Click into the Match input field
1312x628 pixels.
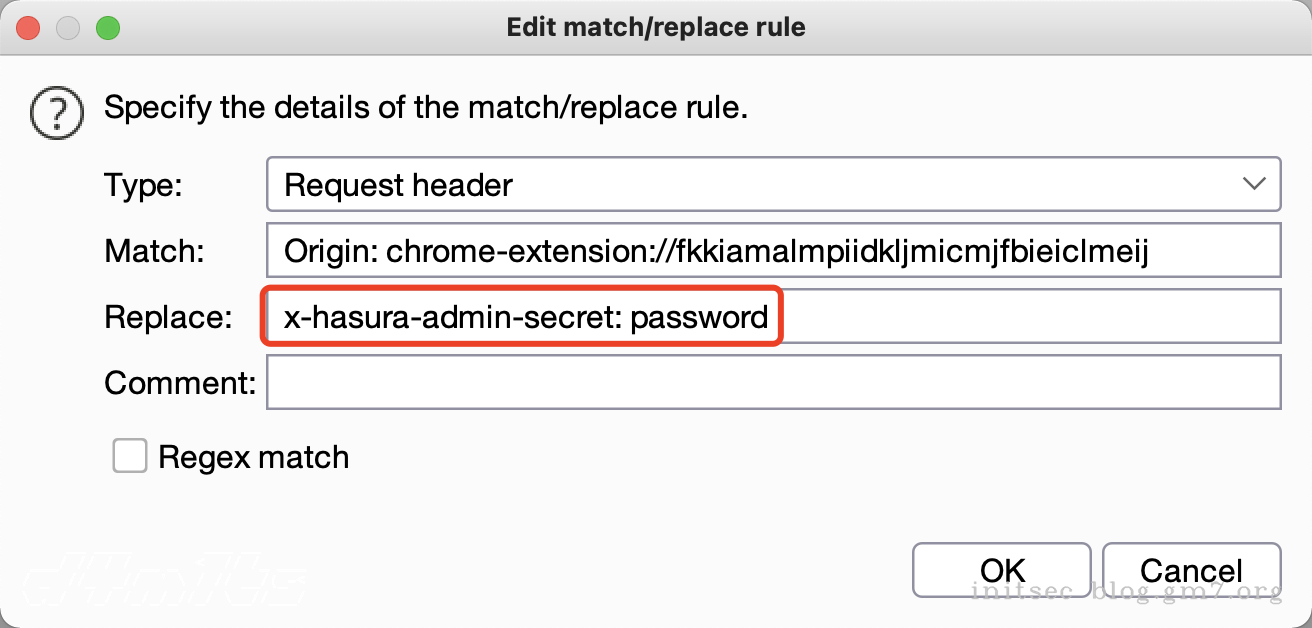coord(772,251)
